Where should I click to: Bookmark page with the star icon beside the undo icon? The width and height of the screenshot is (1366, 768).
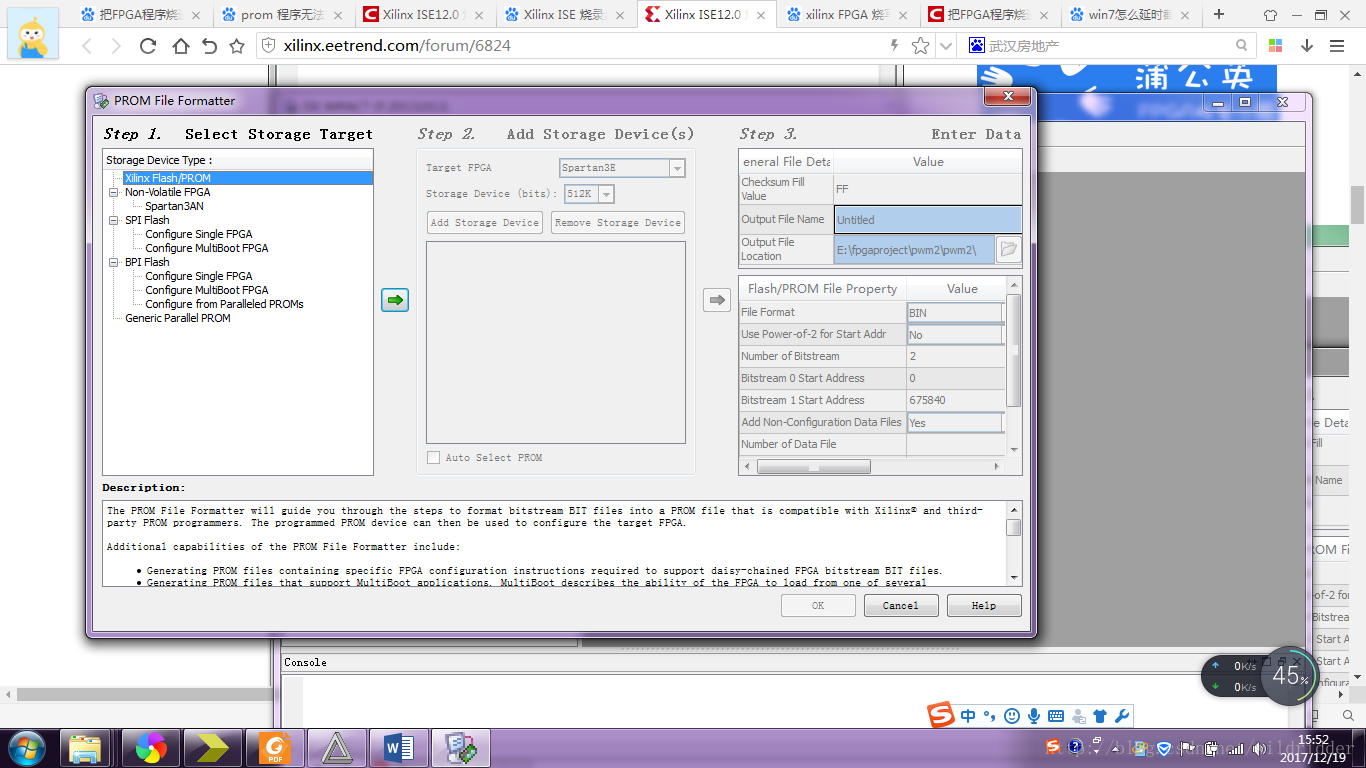point(237,46)
